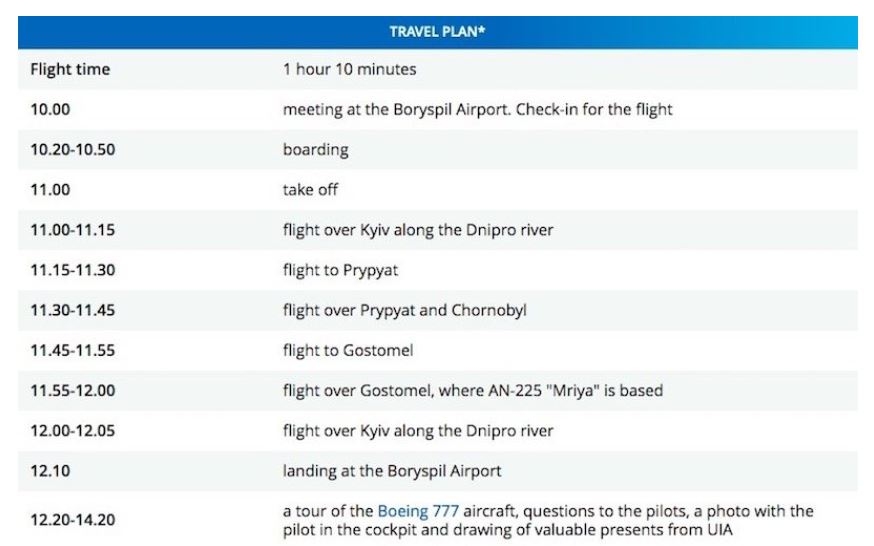874x546 pixels.
Task: Click the Boryspil Airport check-in meeting description
Action: click(477, 109)
